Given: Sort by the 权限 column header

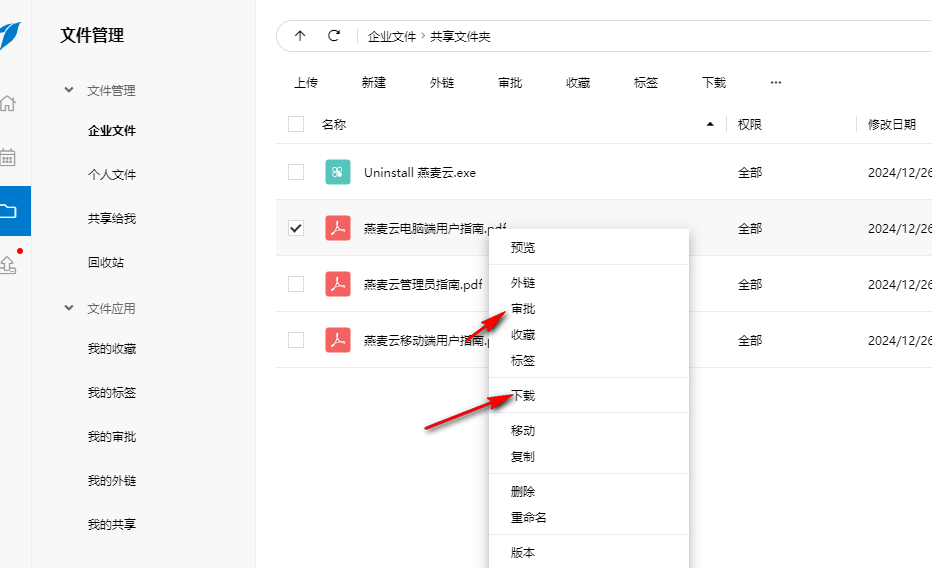Looking at the screenshot, I should pos(750,124).
